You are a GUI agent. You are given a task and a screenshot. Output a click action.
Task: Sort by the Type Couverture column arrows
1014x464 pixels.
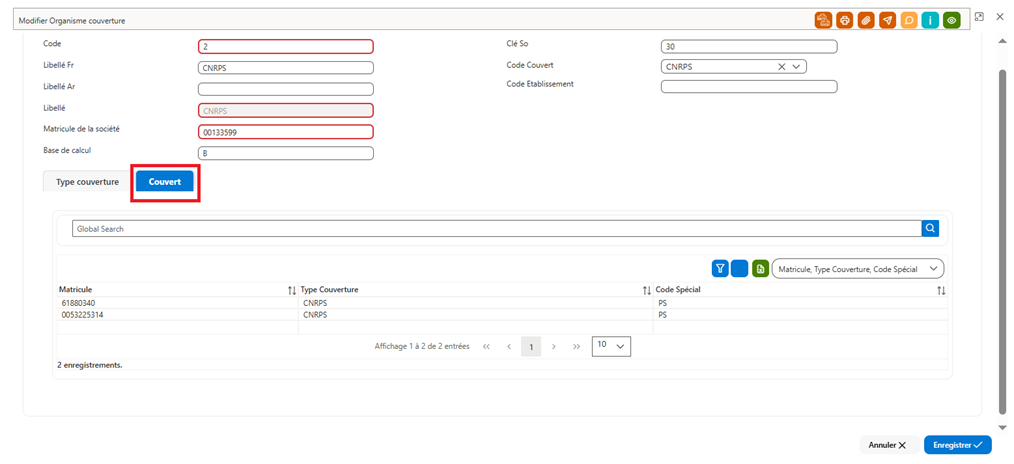point(646,291)
